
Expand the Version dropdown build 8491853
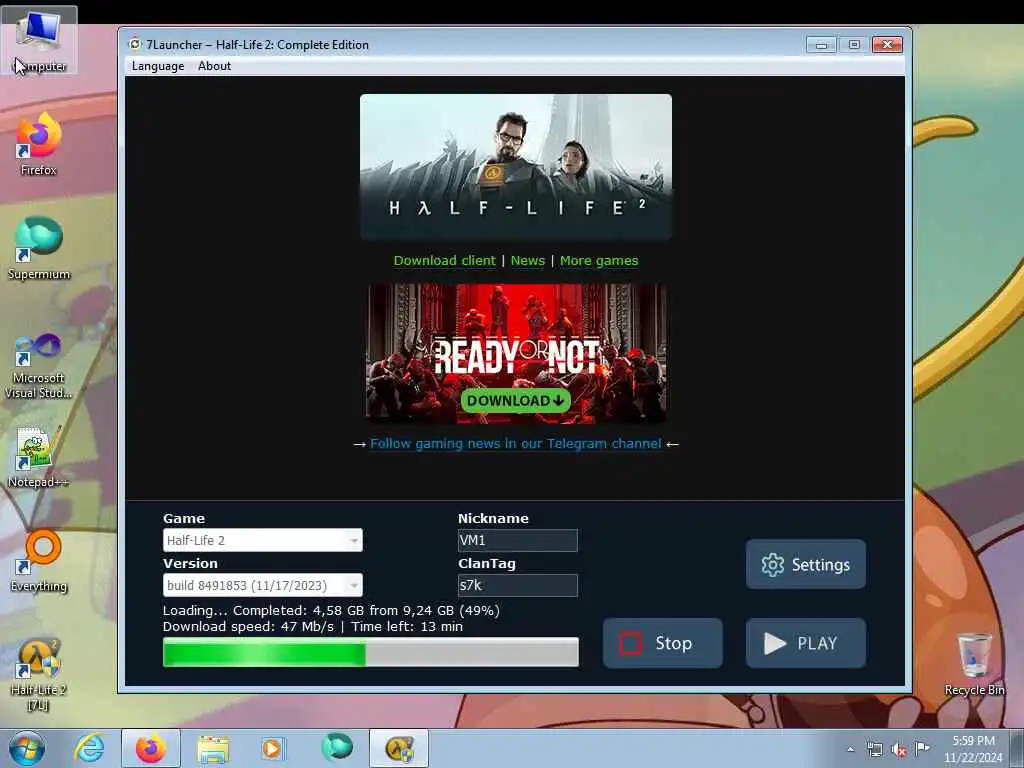(x=263, y=585)
